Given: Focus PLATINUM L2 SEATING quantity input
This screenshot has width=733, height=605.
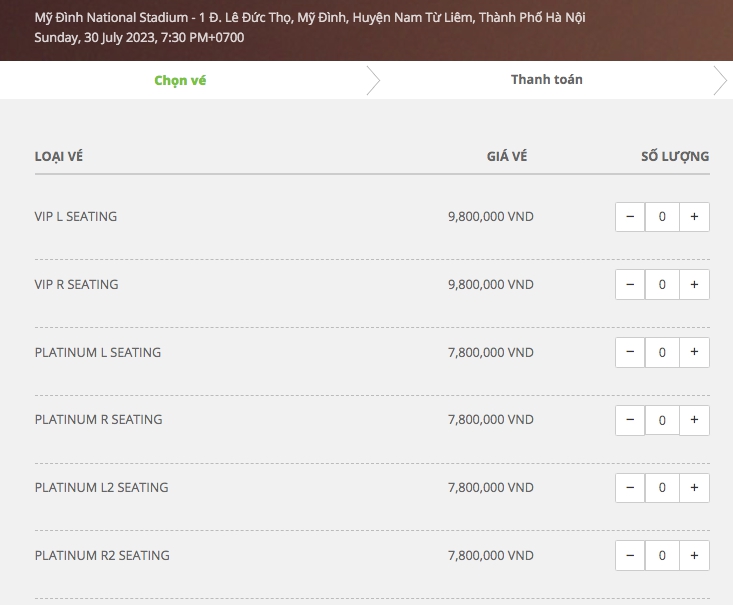Looking at the screenshot, I should point(662,488).
